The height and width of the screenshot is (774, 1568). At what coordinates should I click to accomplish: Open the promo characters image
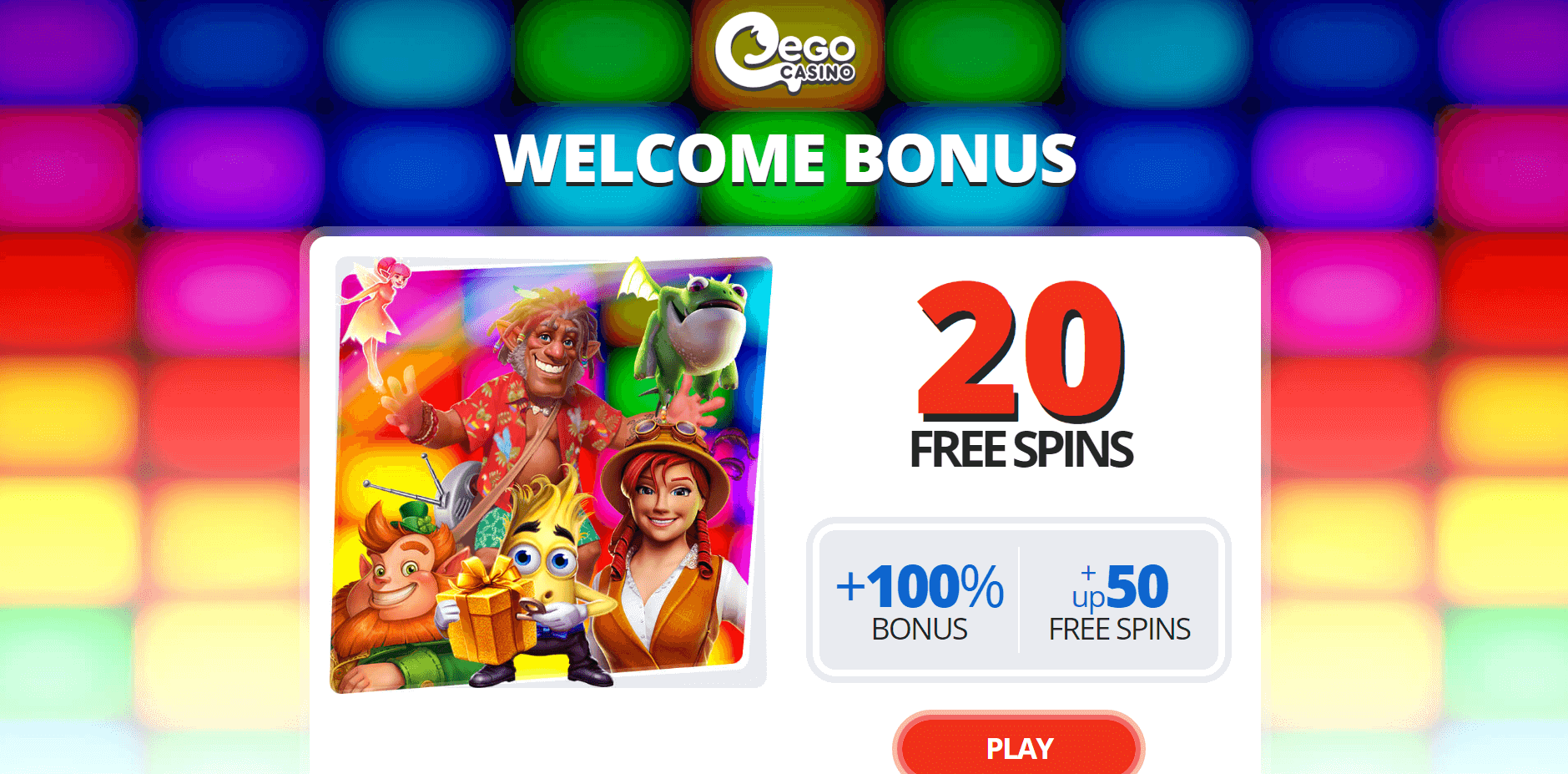[x=550, y=474]
